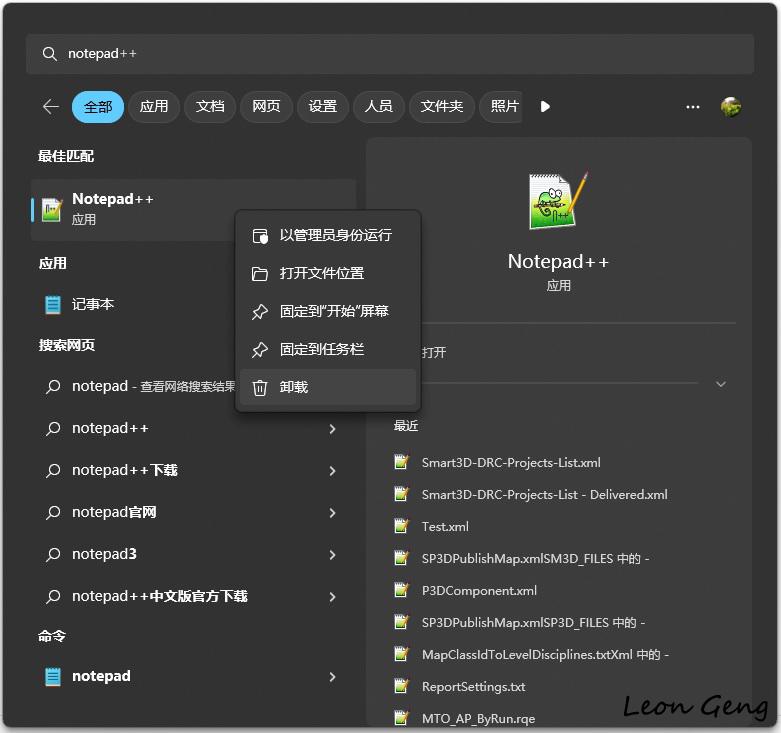781x733 pixels.
Task: Switch to the 文档 filter tab
Action: click(x=210, y=107)
